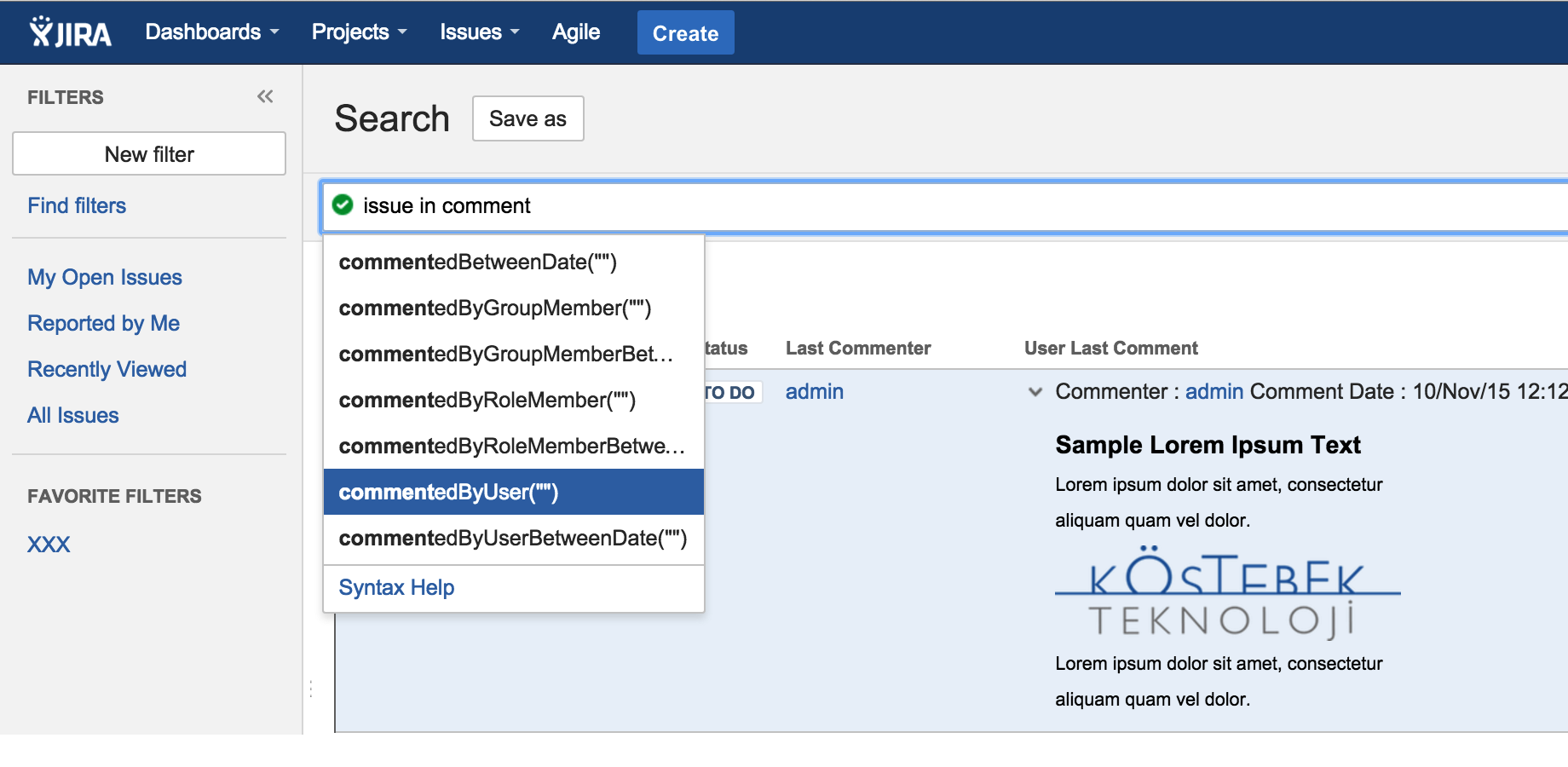Click the FAVORITE FILTERS heading
1568x767 pixels.
point(114,496)
